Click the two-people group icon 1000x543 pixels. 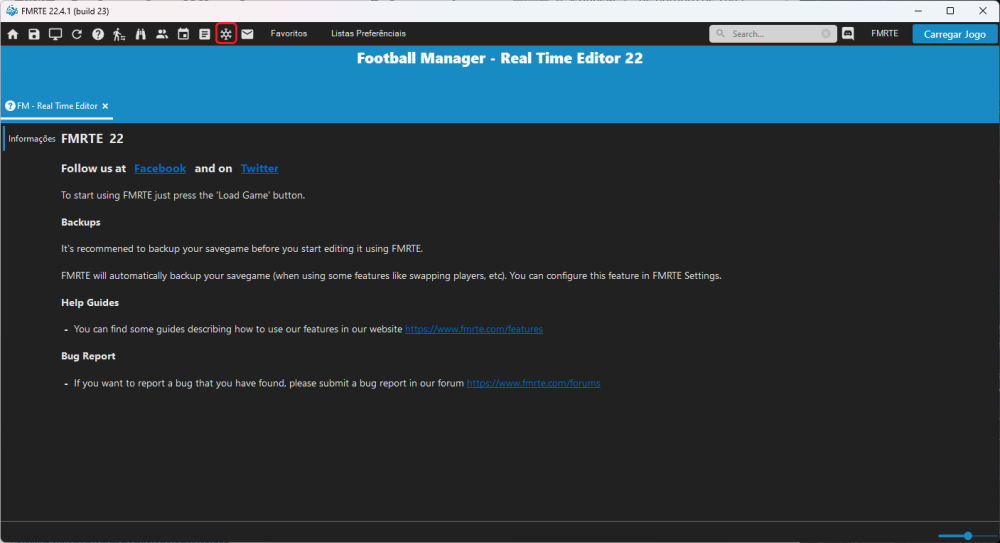(x=162, y=34)
